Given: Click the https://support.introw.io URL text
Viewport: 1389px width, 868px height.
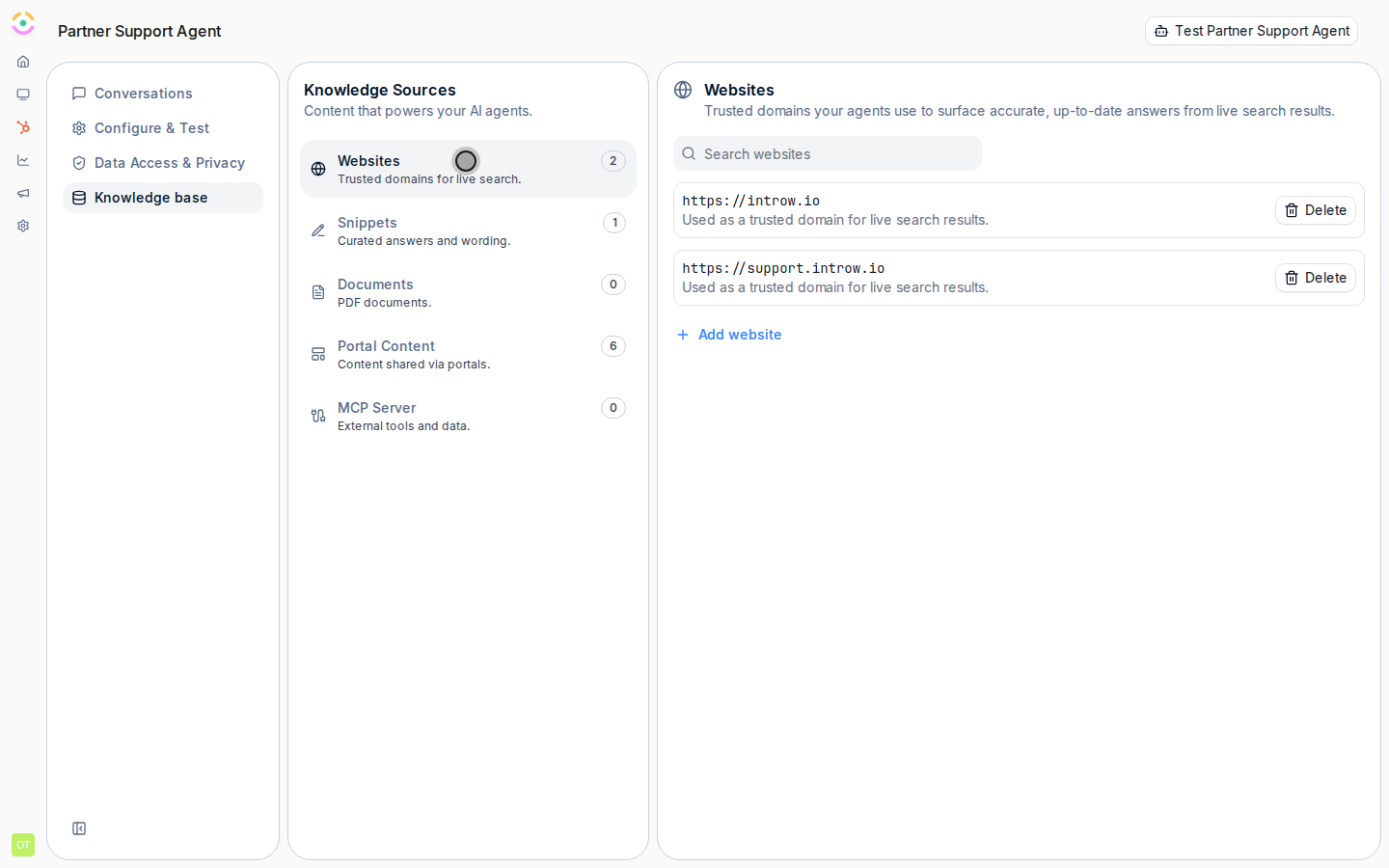Looking at the screenshot, I should [x=783, y=268].
